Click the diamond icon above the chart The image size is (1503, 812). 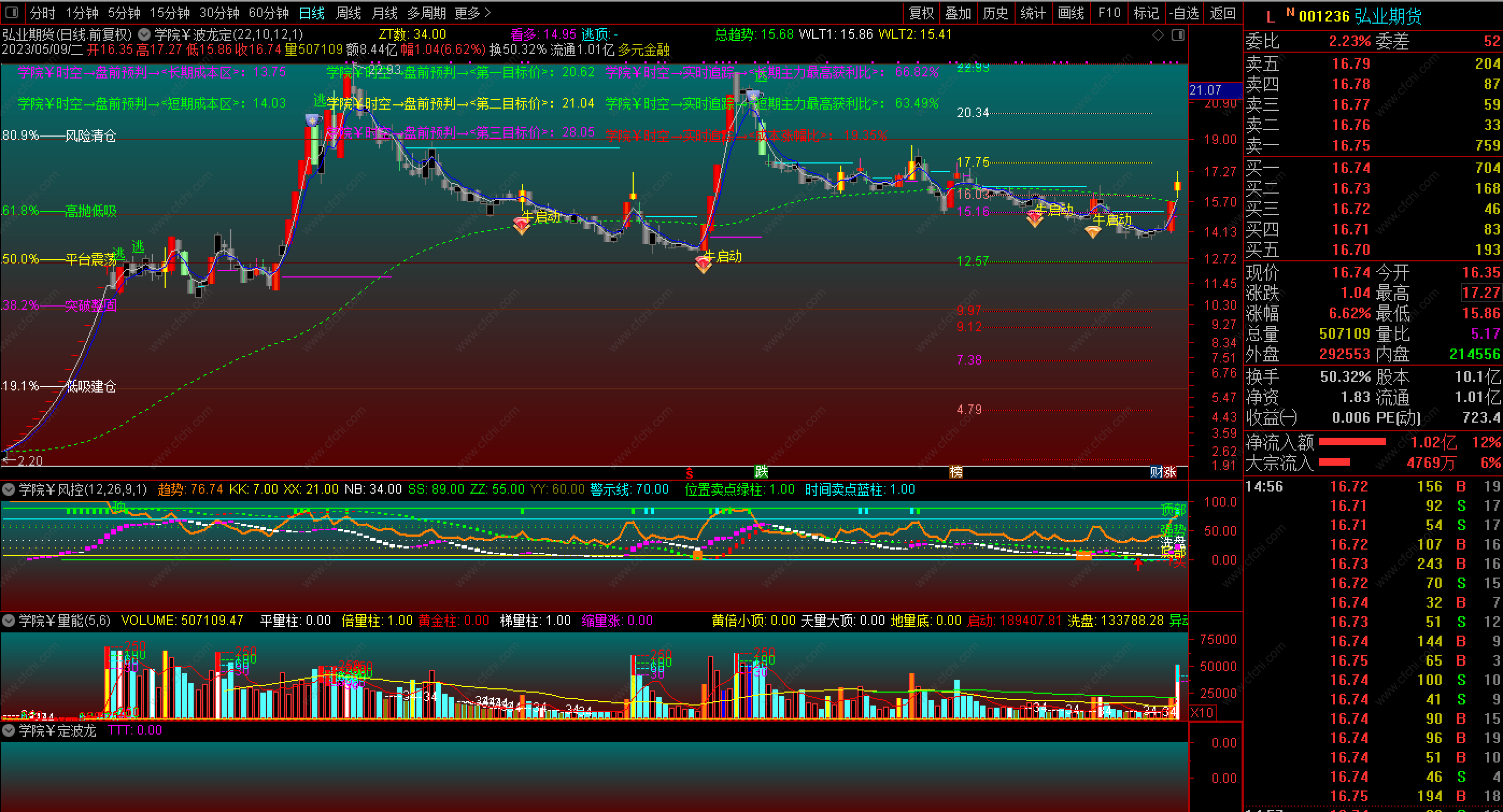[x=1158, y=35]
